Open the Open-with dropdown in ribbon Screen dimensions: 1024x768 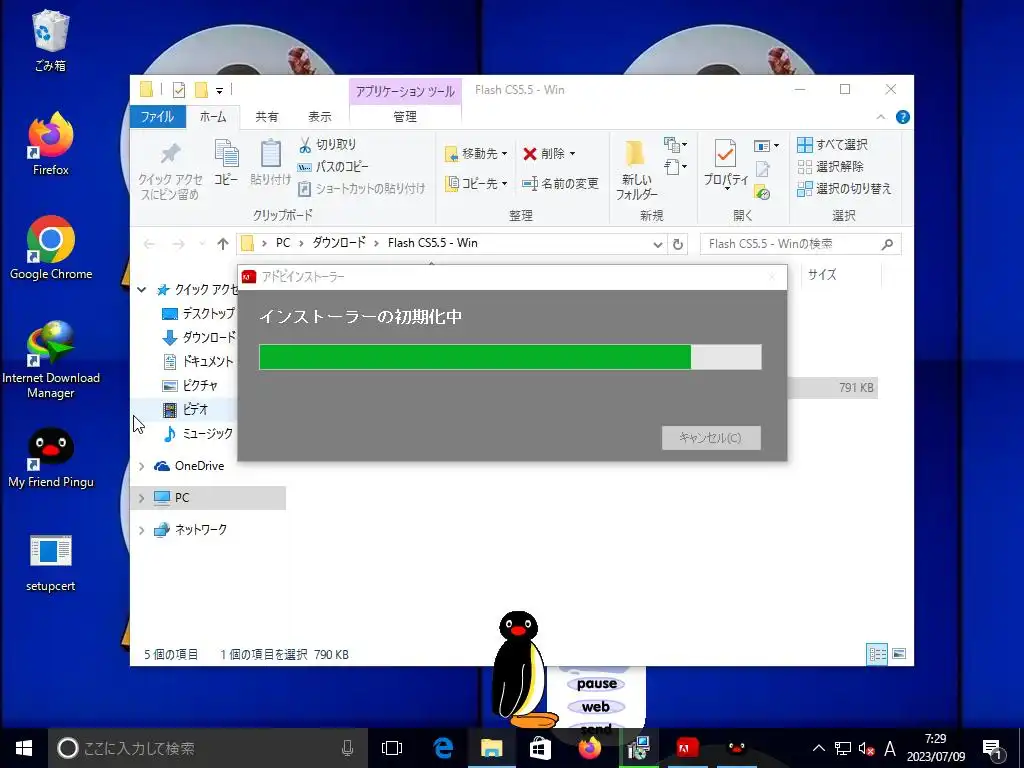pos(766,146)
